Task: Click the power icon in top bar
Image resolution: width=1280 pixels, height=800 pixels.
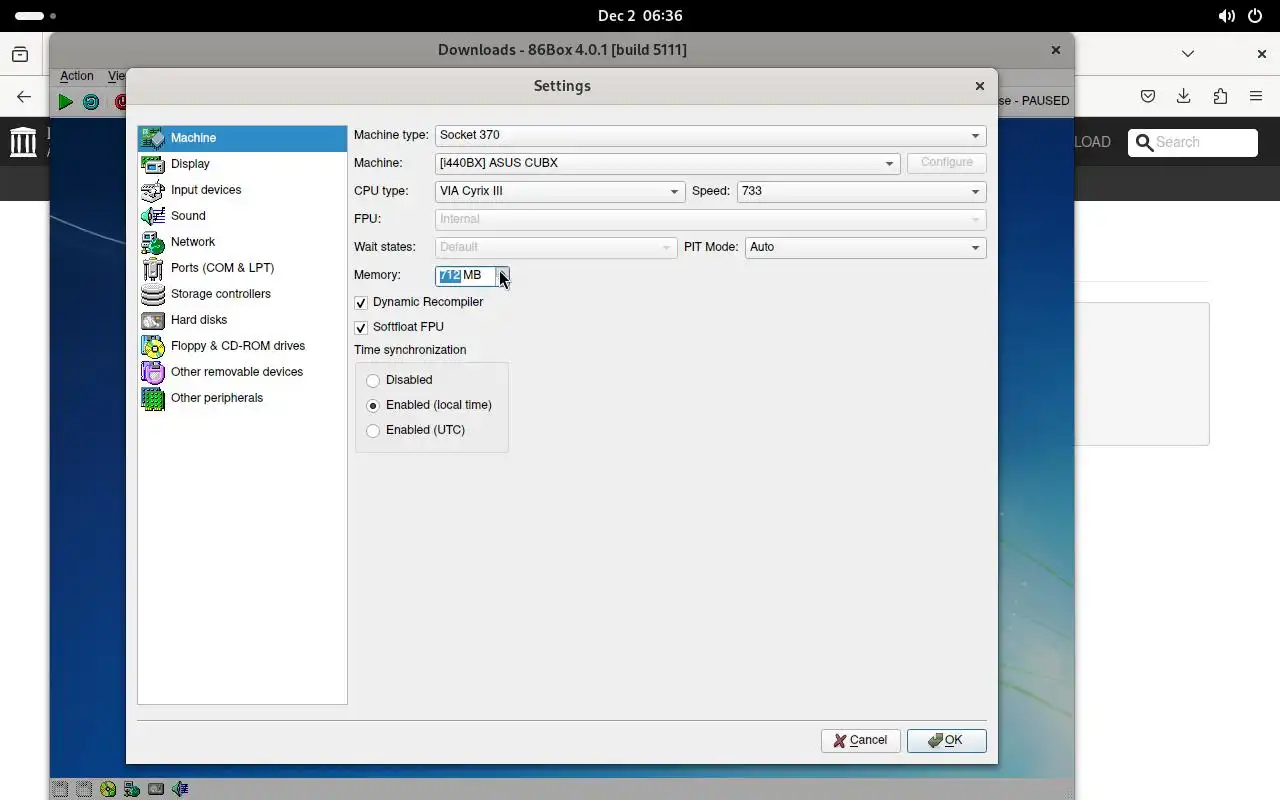Action: click(1257, 16)
